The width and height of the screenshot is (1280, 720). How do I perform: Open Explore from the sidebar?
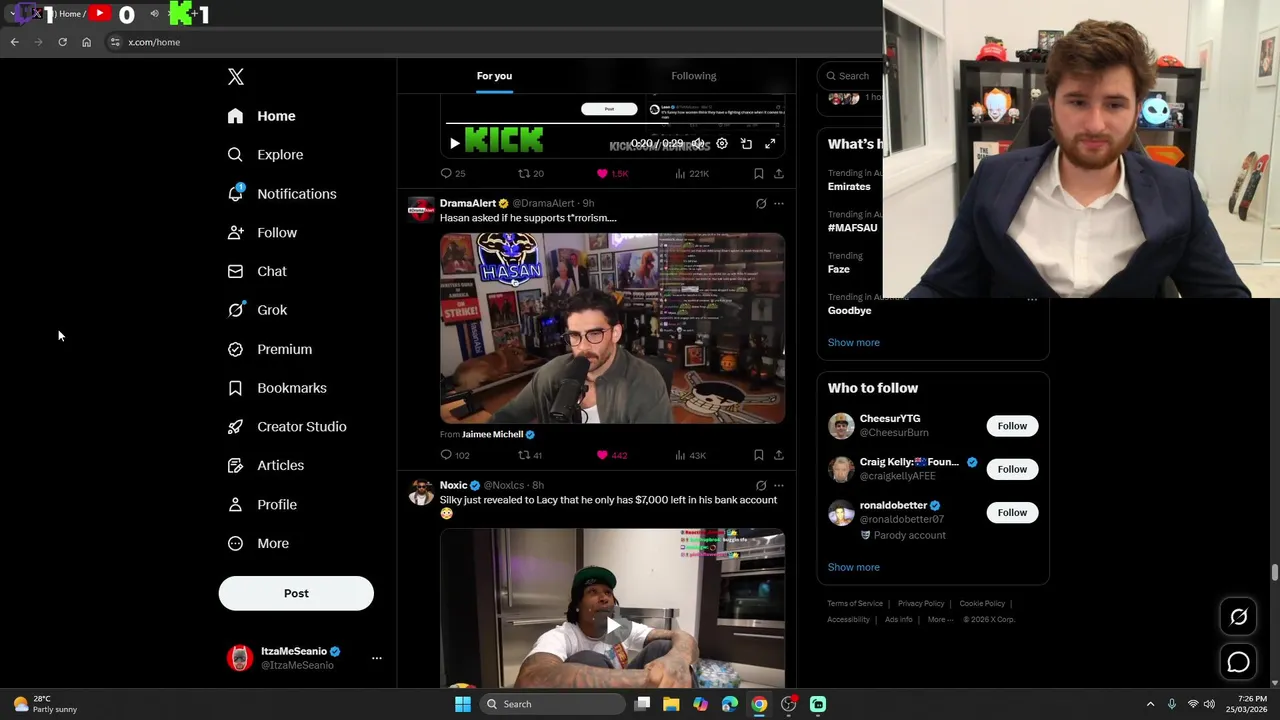tap(265, 155)
